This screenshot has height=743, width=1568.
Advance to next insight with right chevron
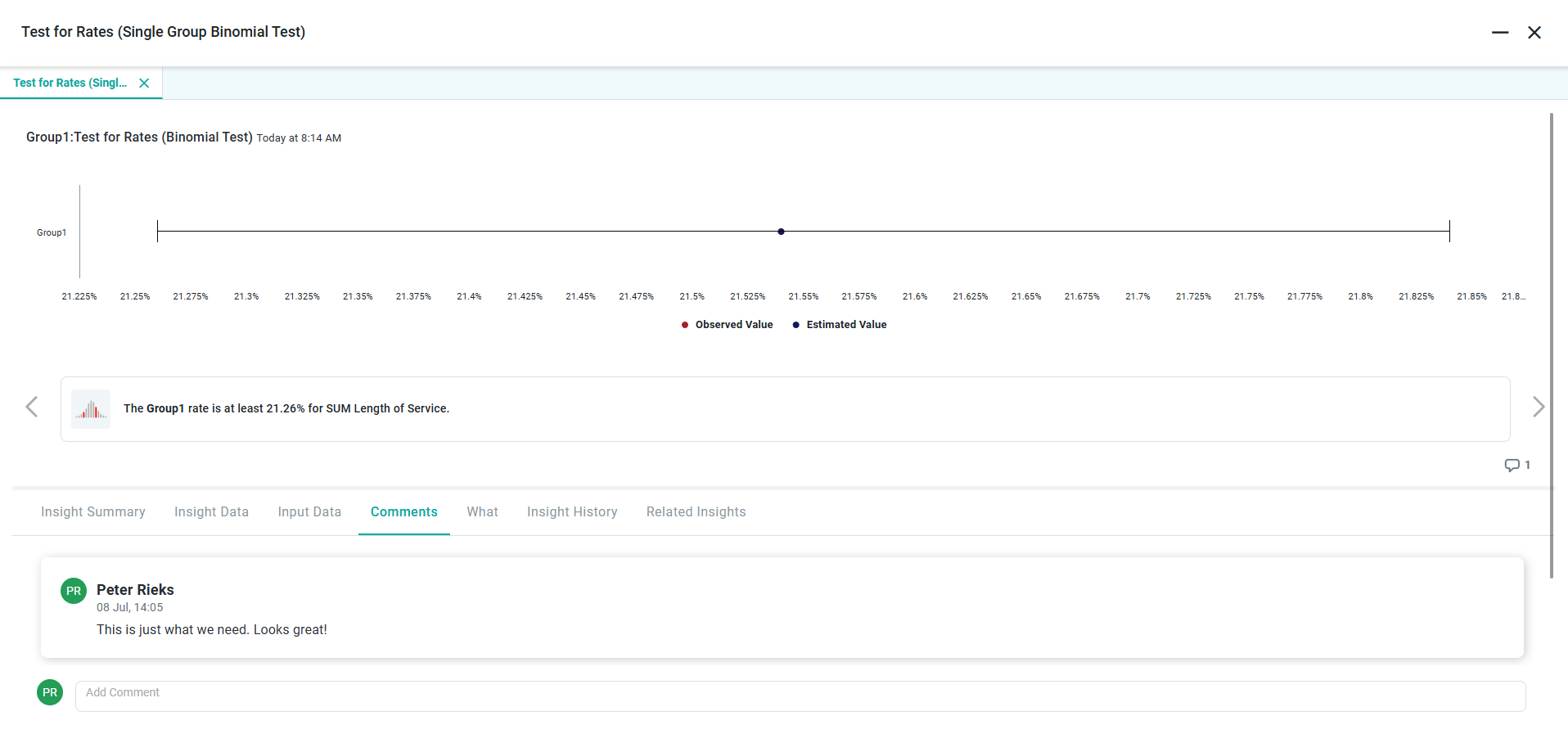(1538, 407)
